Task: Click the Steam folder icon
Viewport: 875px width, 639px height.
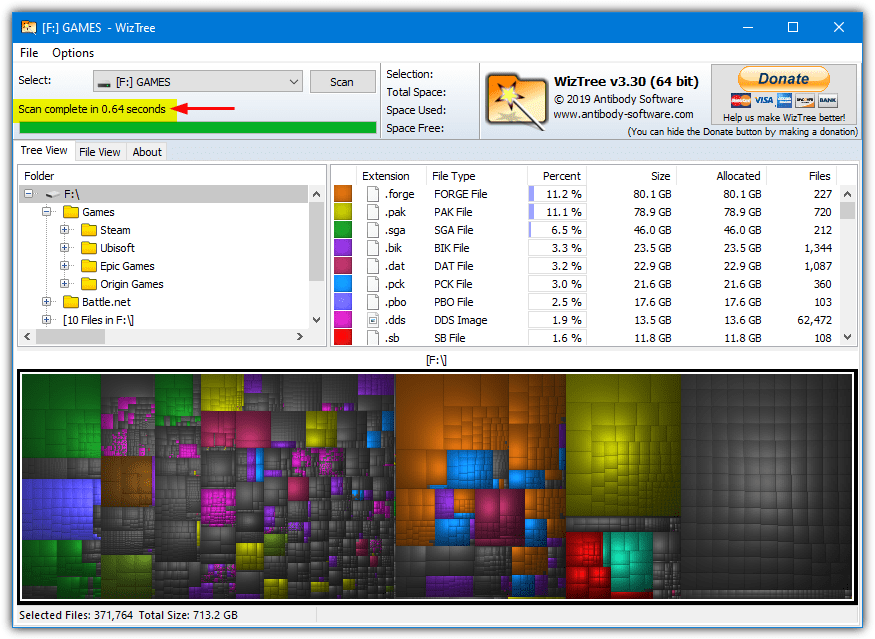Action: pyautogui.click(x=89, y=230)
